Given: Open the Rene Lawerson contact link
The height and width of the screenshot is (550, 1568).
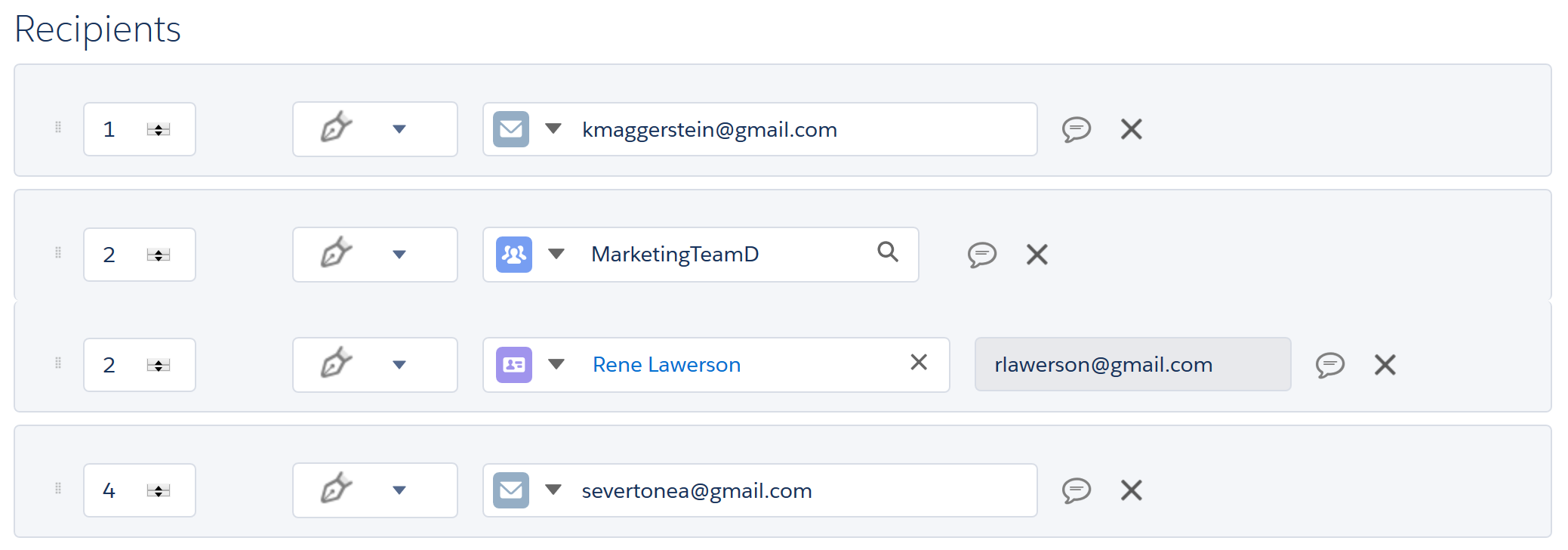Looking at the screenshot, I should pos(667,365).
